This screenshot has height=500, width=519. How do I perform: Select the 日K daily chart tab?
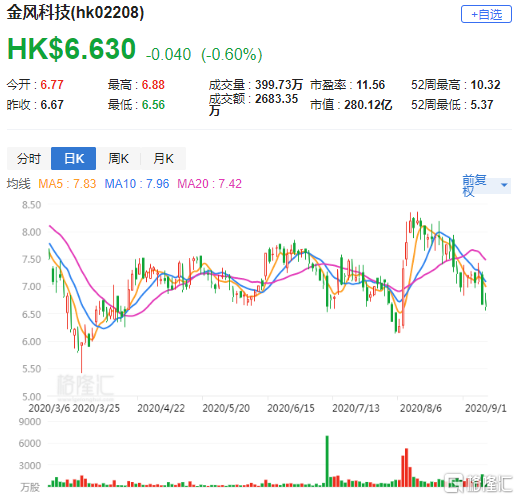click(x=74, y=159)
